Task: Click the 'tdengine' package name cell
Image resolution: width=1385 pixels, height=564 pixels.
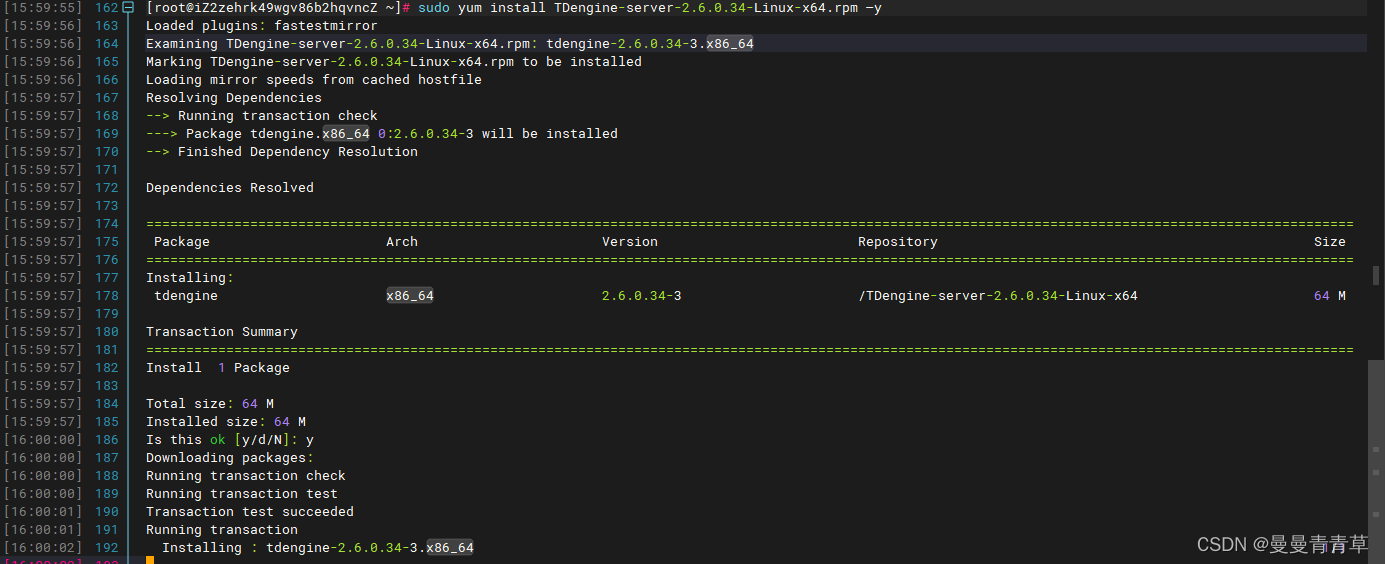Action: coord(186,296)
